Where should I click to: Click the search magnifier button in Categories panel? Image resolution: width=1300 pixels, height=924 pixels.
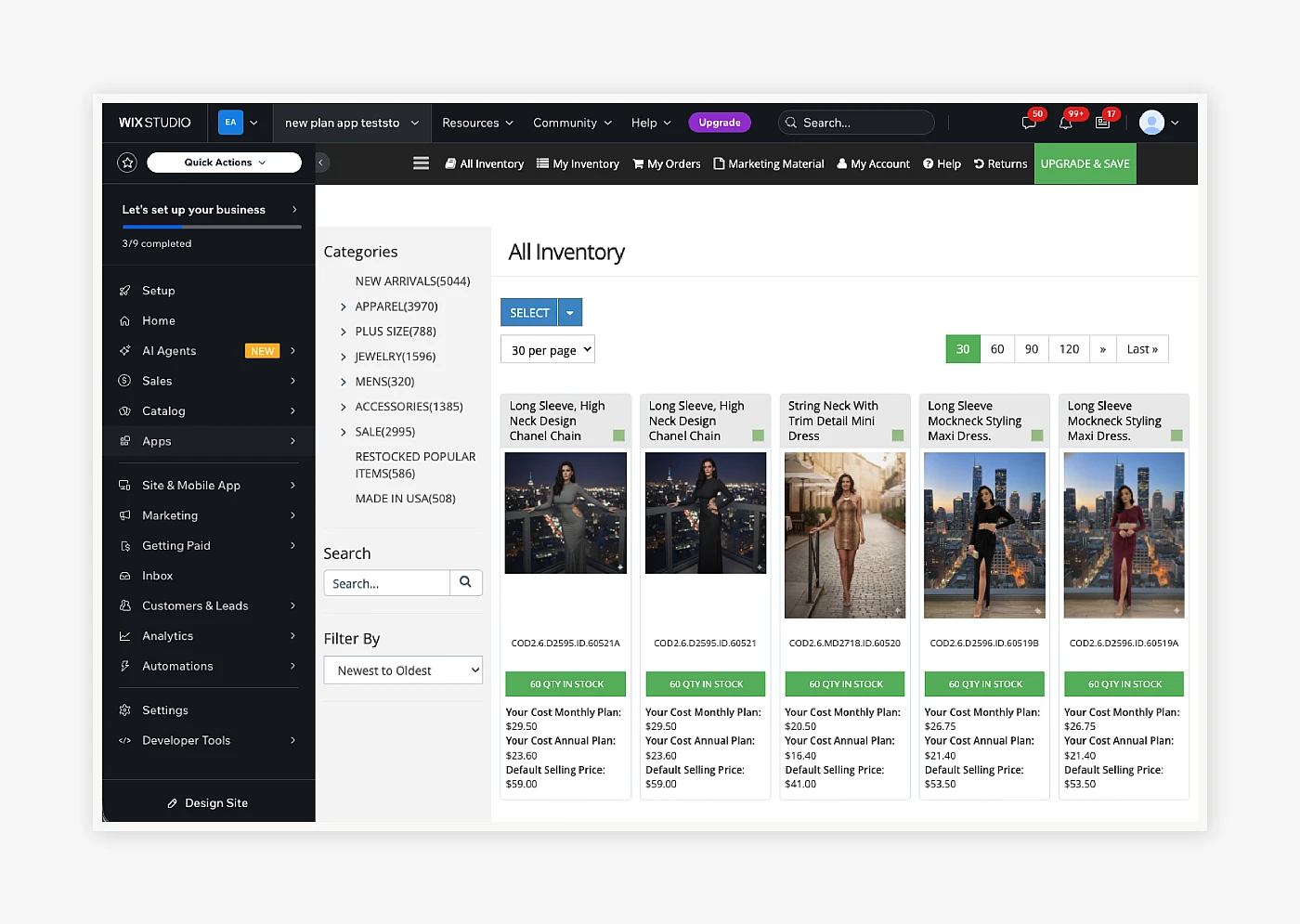[x=466, y=582]
